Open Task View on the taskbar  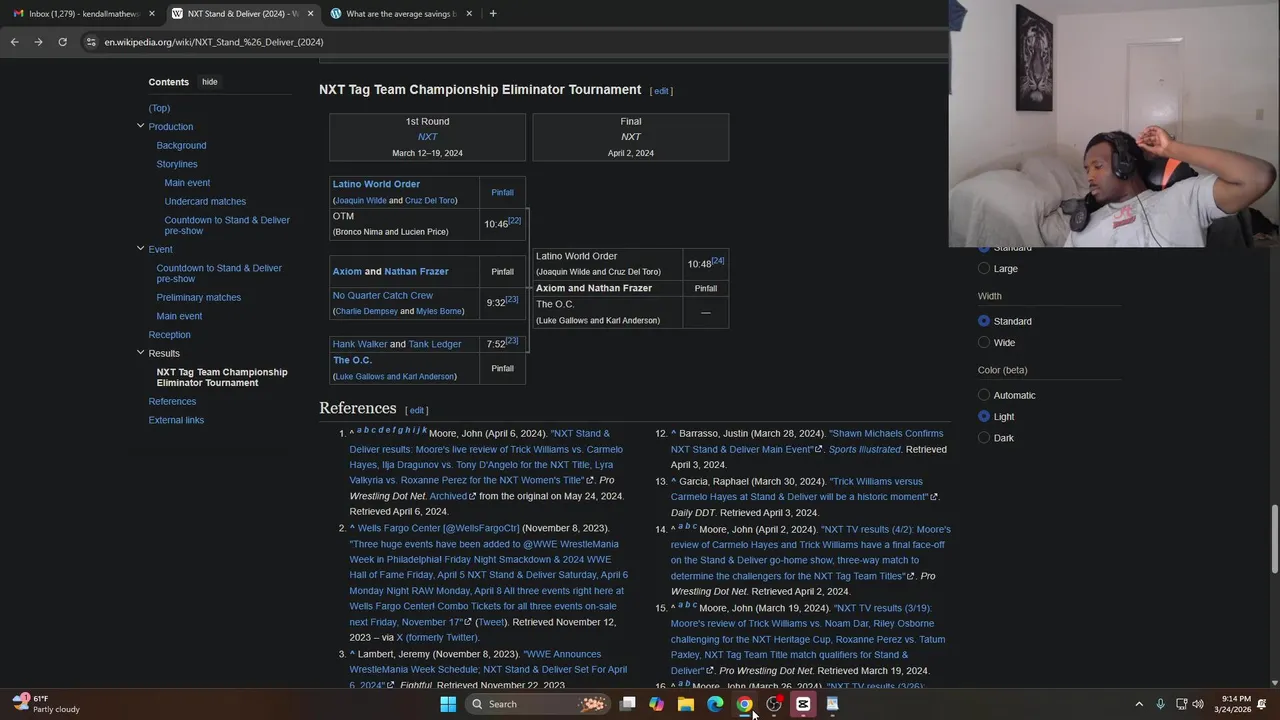click(x=627, y=704)
